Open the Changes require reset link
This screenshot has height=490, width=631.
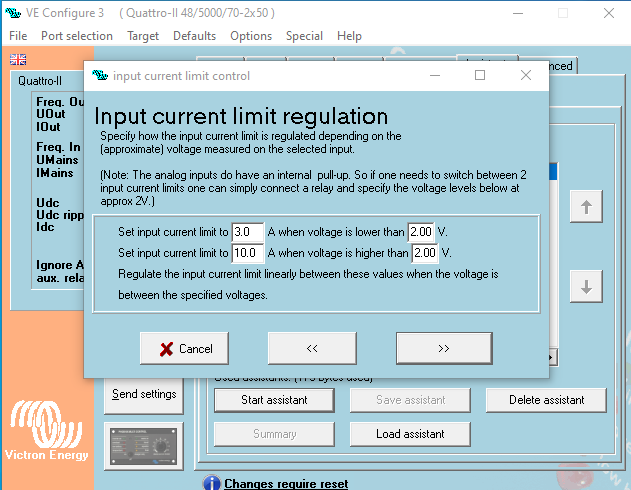pos(286,484)
